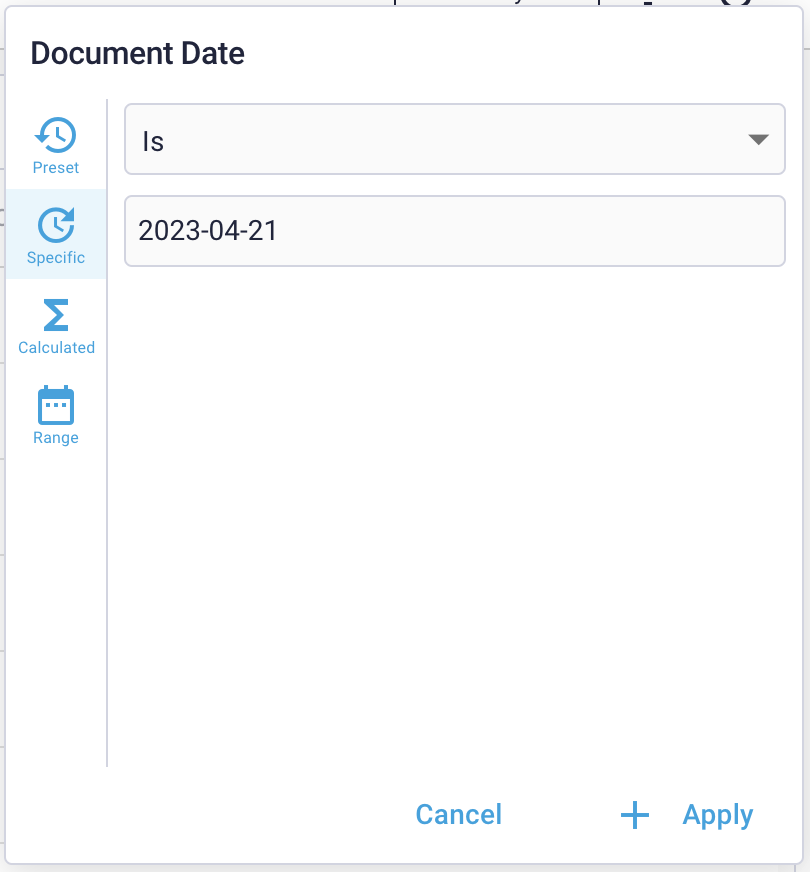Screen dimensions: 810x872
Task: Apply the Document Date filter
Action: click(717, 815)
